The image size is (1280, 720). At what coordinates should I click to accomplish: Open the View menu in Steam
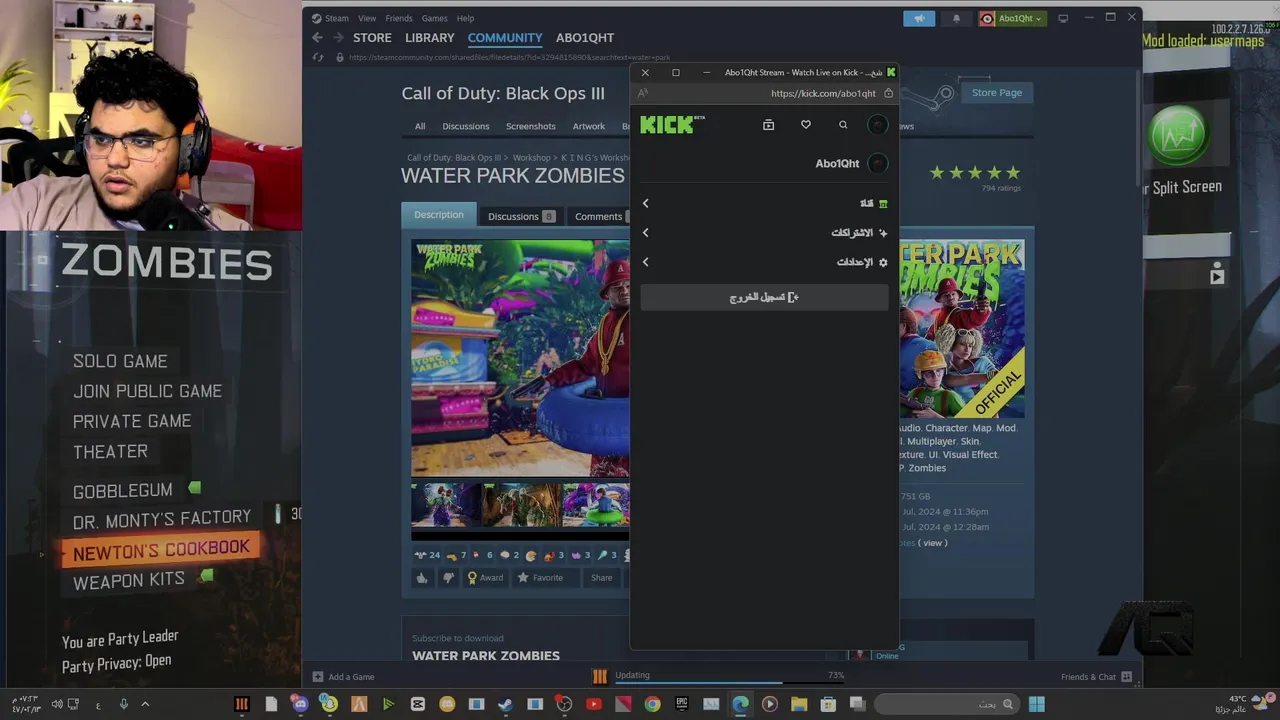367,18
